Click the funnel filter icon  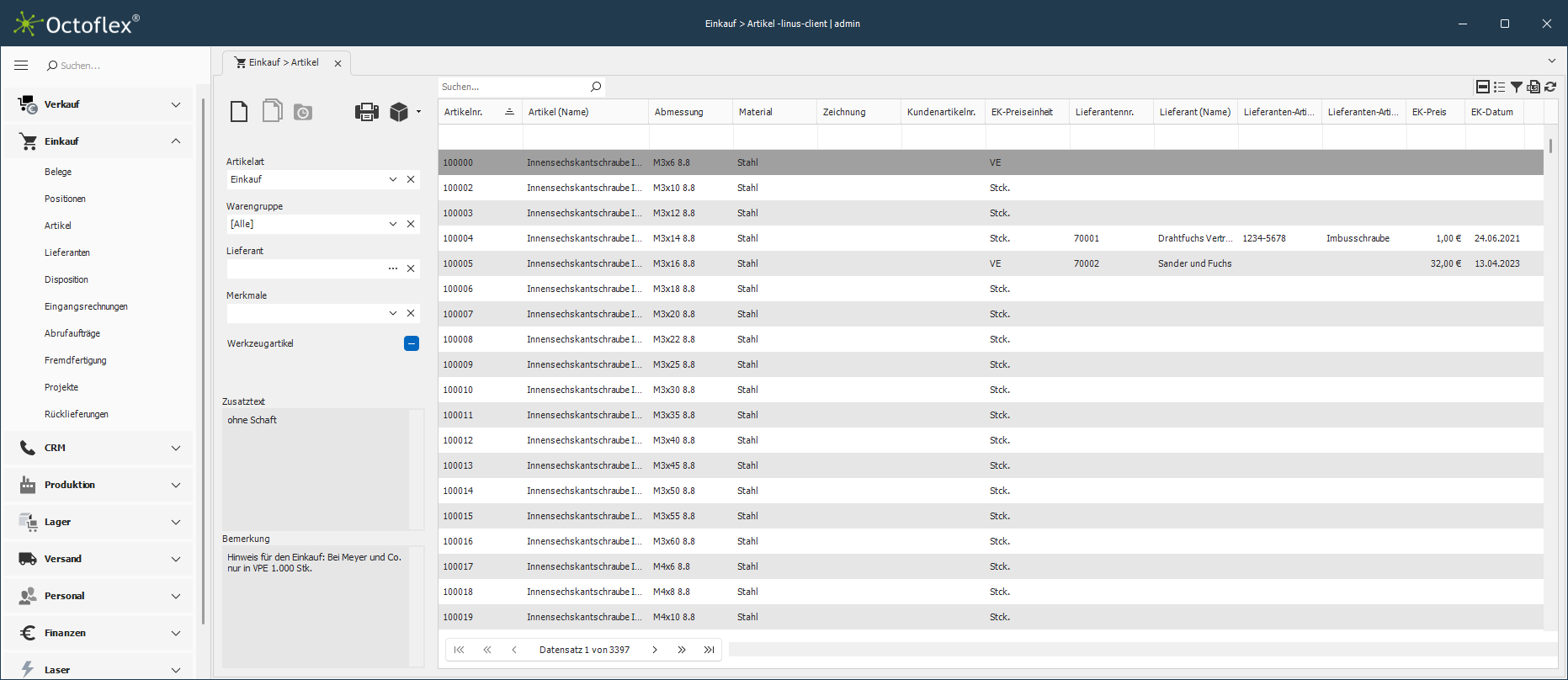[1517, 87]
